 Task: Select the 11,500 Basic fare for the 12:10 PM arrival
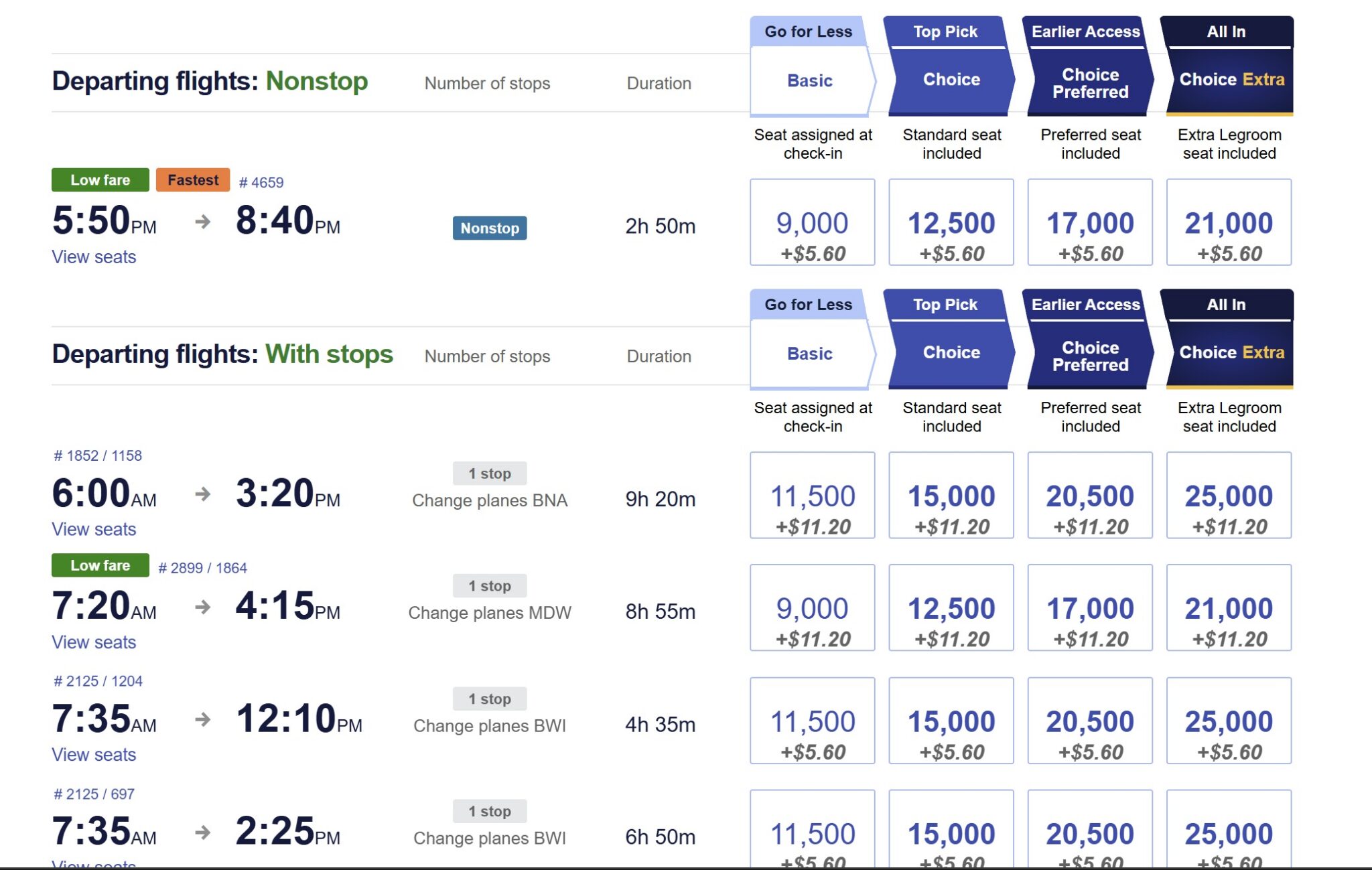point(812,721)
